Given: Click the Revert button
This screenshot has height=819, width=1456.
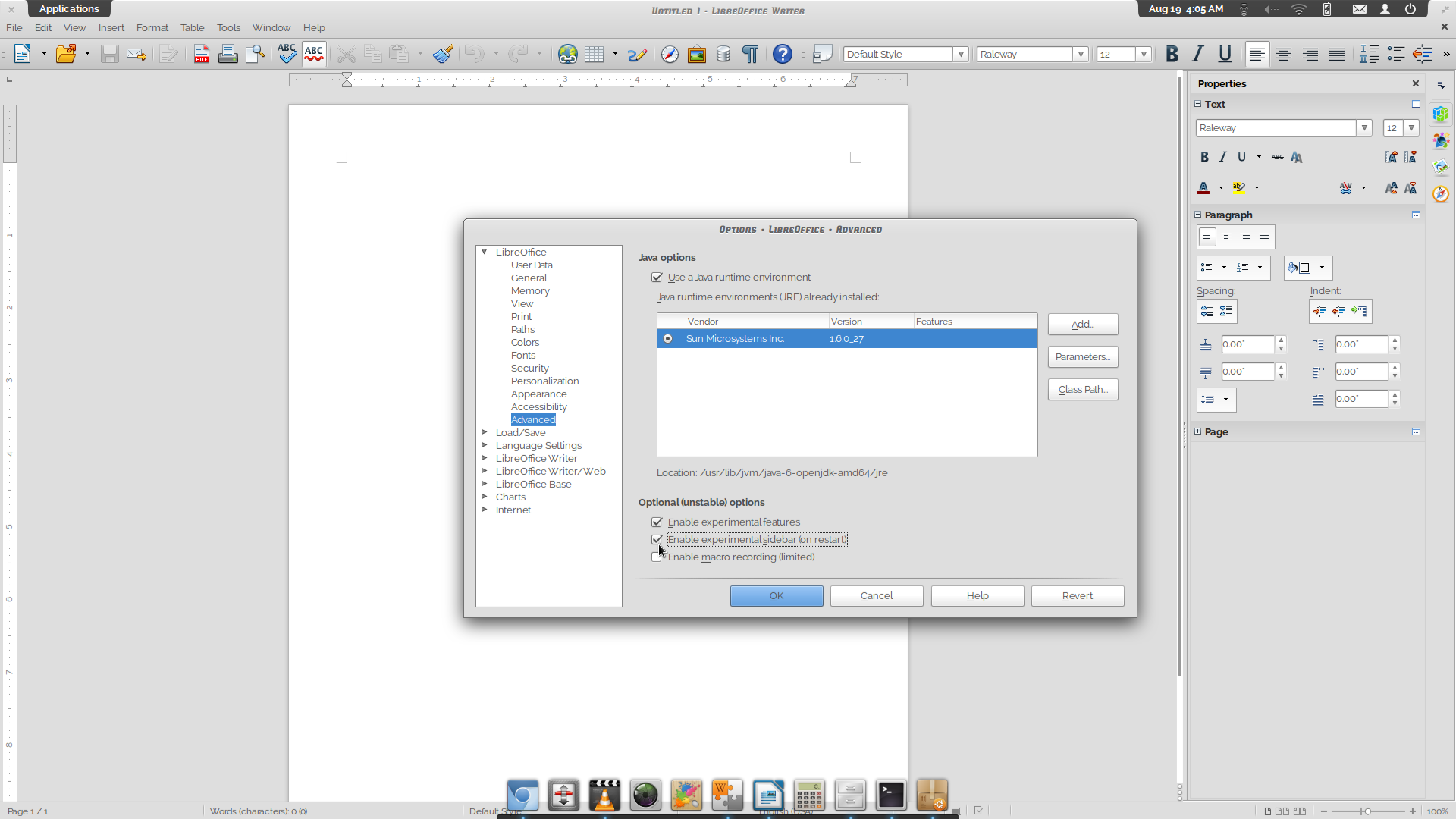Looking at the screenshot, I should point(1078,596).
